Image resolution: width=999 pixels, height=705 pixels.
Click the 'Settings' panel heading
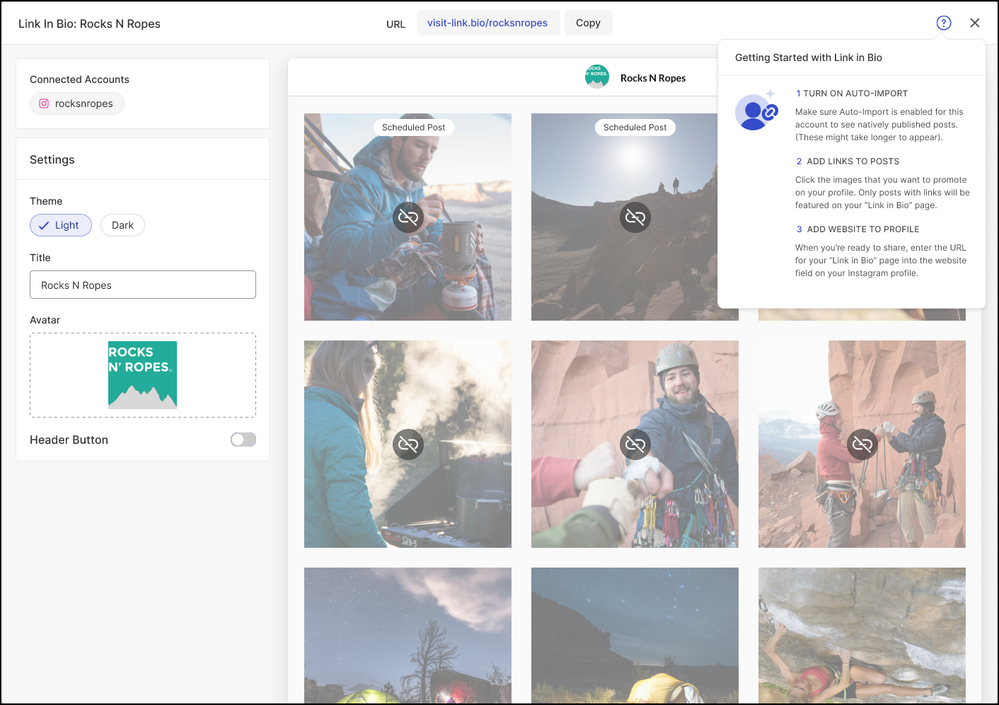pos(52,159)
